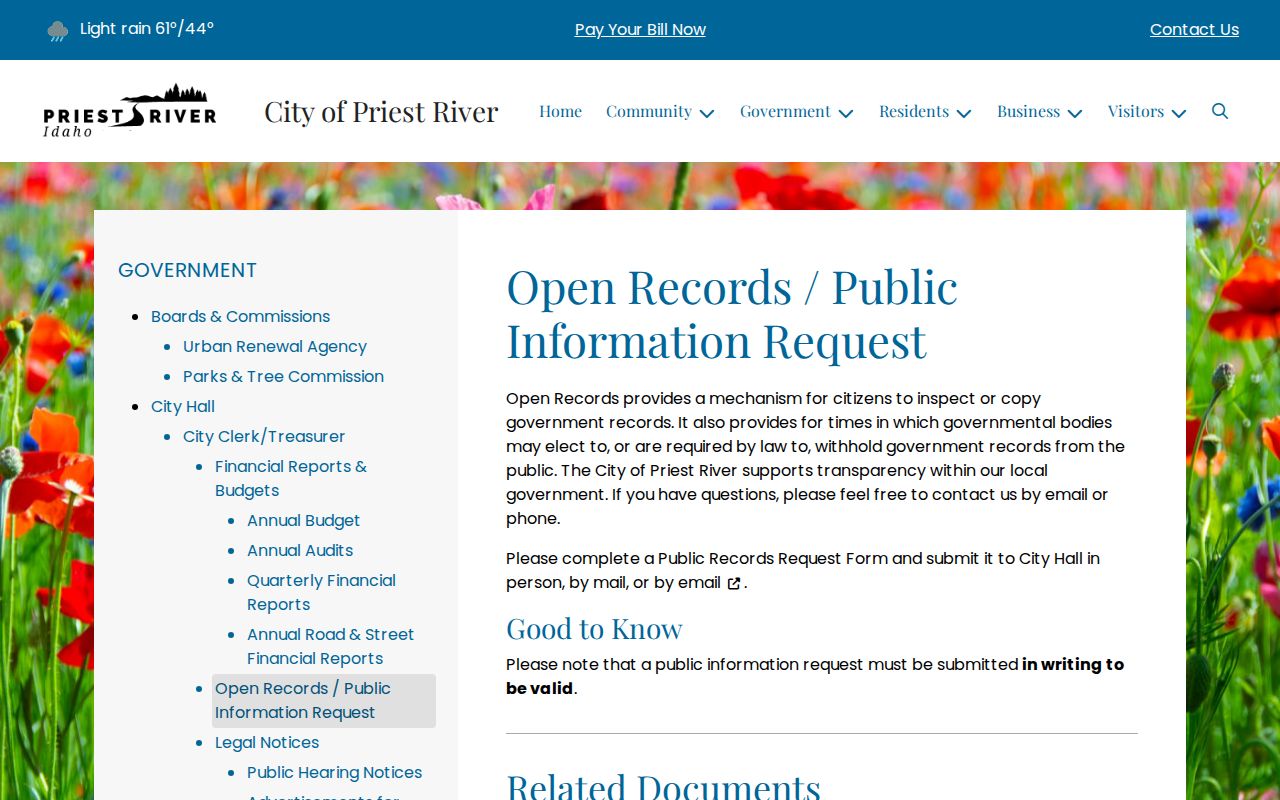Click the external link icon after email
The width and height of the screenshot is (1280, 800).
734,583
